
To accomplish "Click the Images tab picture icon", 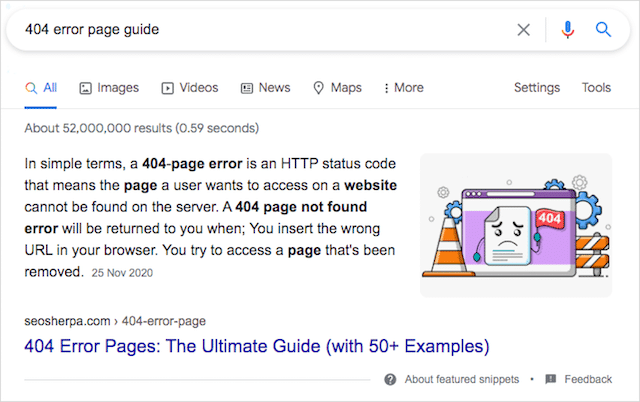I will 86,88.
